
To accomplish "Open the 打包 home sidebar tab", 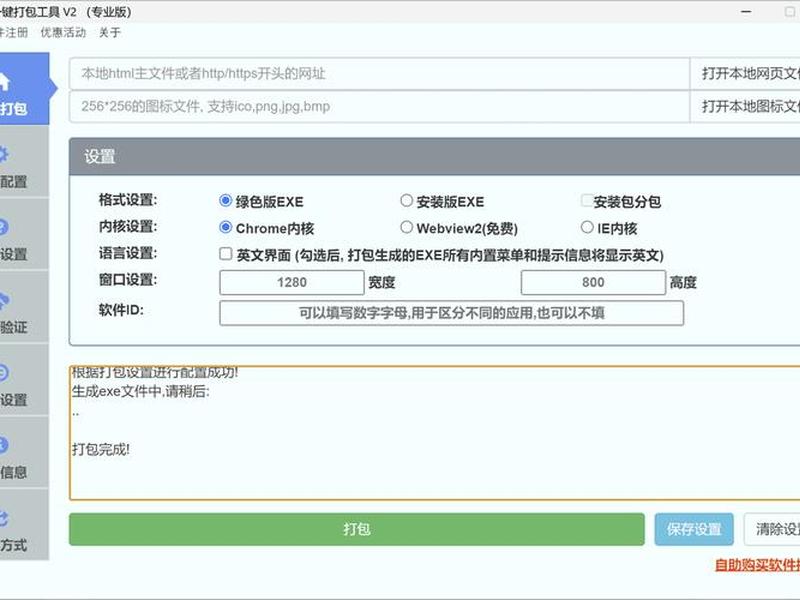I will point(24,89).
